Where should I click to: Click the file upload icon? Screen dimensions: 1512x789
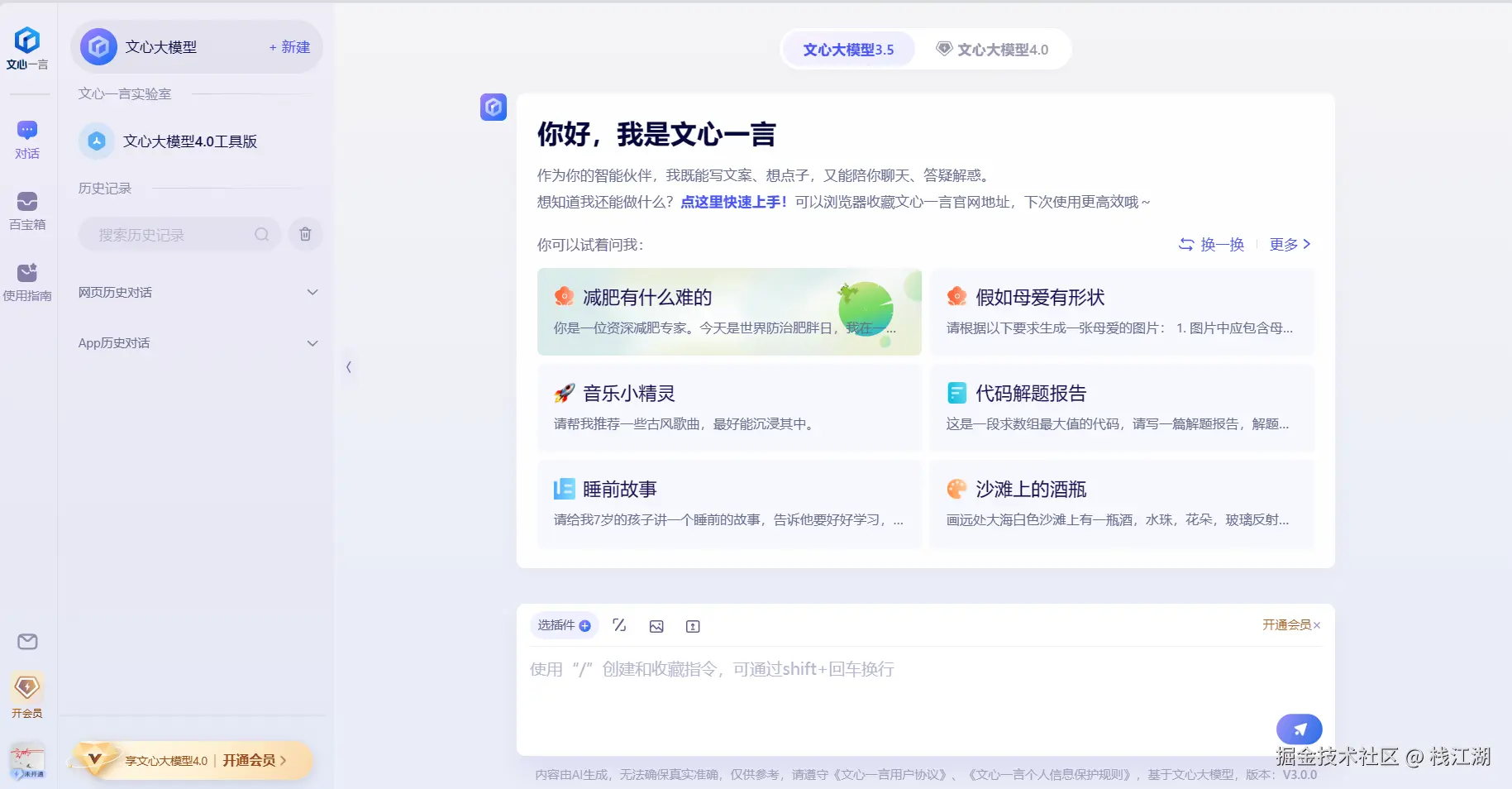click(693, 626)
